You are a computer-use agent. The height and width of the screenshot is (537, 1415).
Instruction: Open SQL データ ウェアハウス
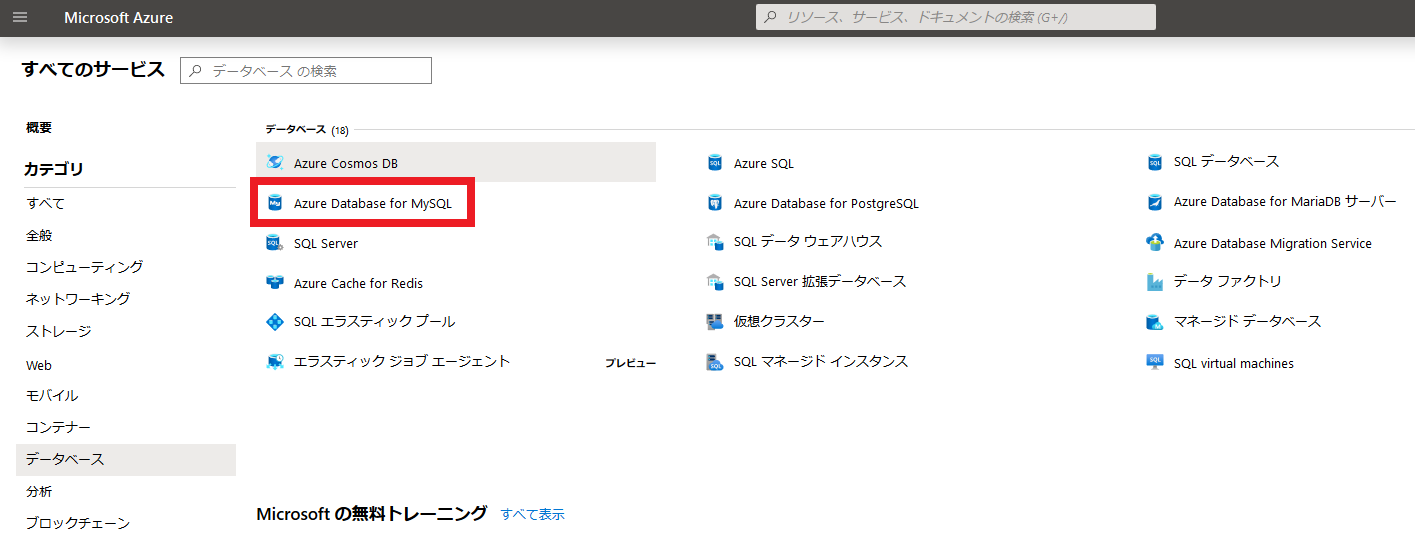(x=808, y=242)
